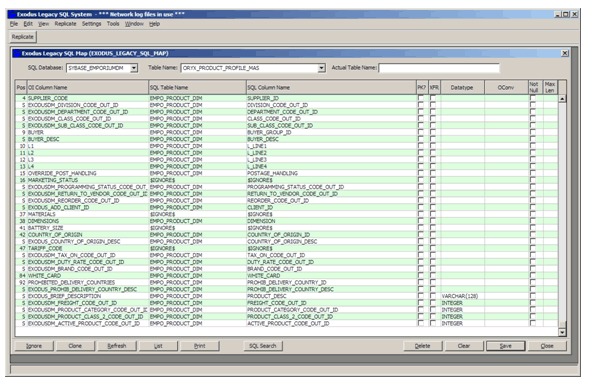Open the Tools menu
590x380 pixels.
coord(113,24)
